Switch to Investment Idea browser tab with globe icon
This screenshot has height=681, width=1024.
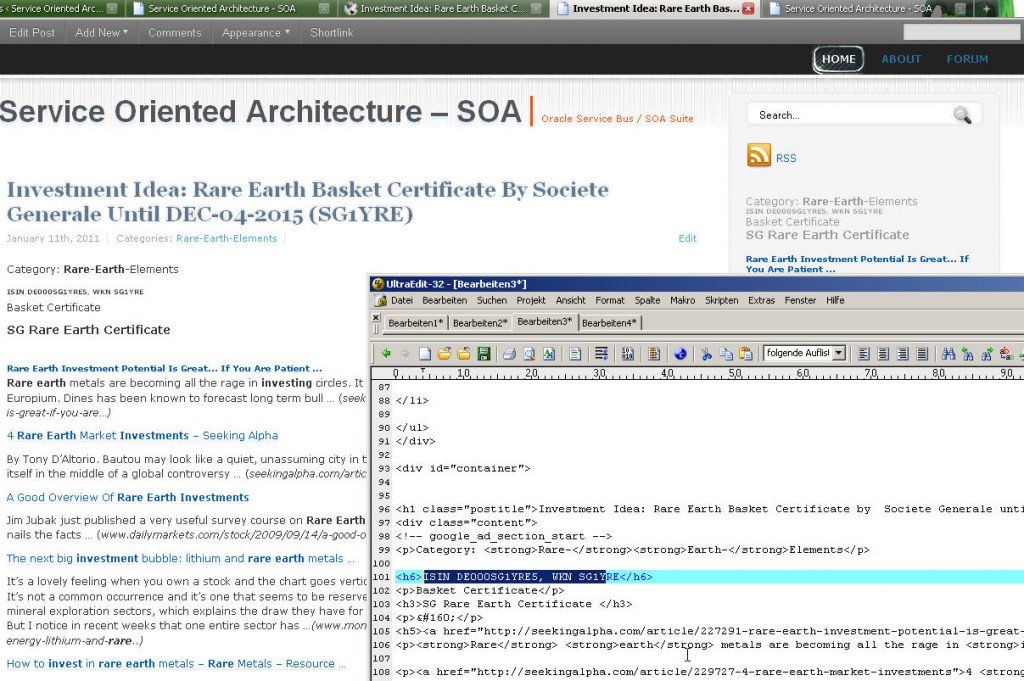[x=443, y=8]
